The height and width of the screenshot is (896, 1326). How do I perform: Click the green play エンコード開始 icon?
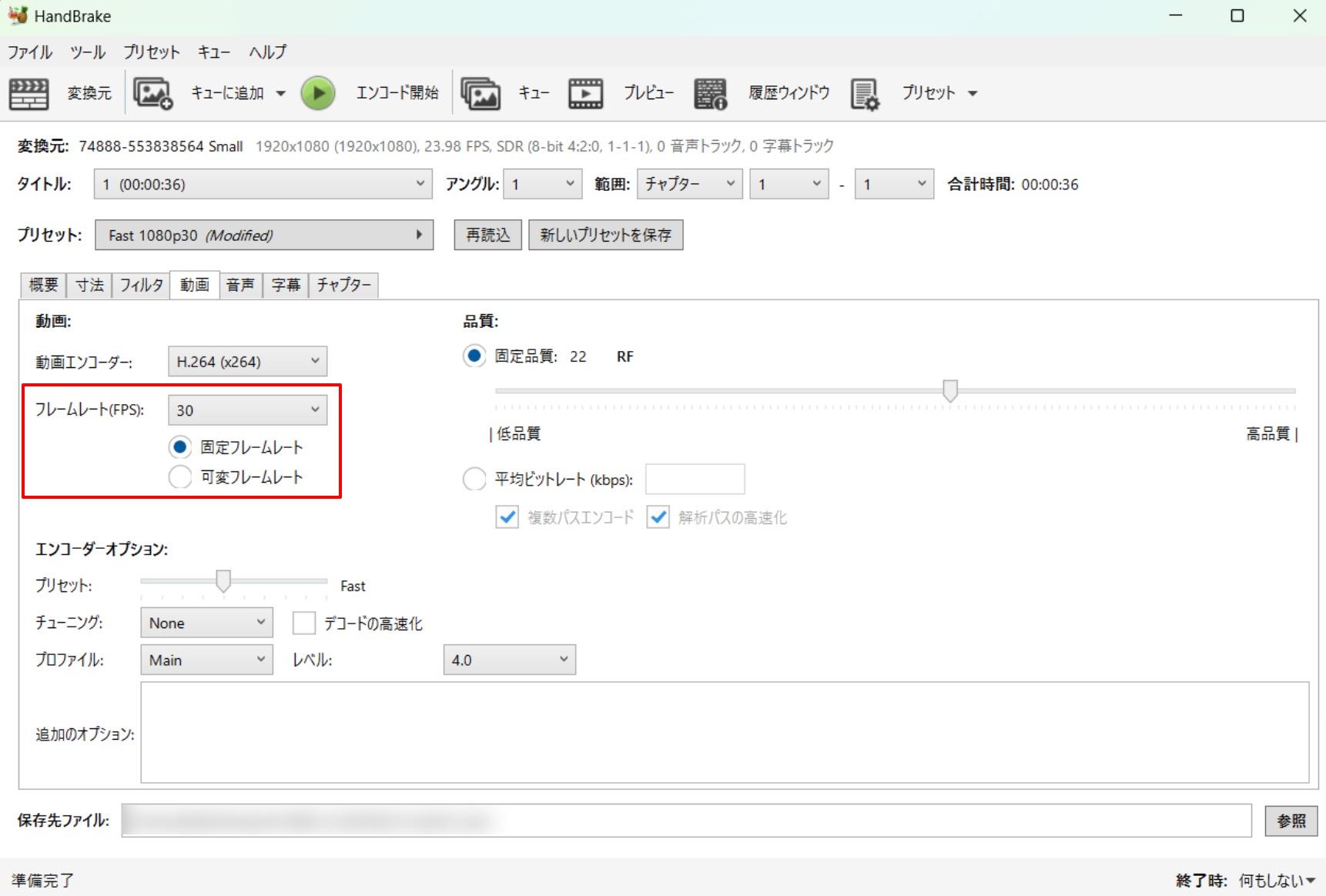tap(318, 93)
